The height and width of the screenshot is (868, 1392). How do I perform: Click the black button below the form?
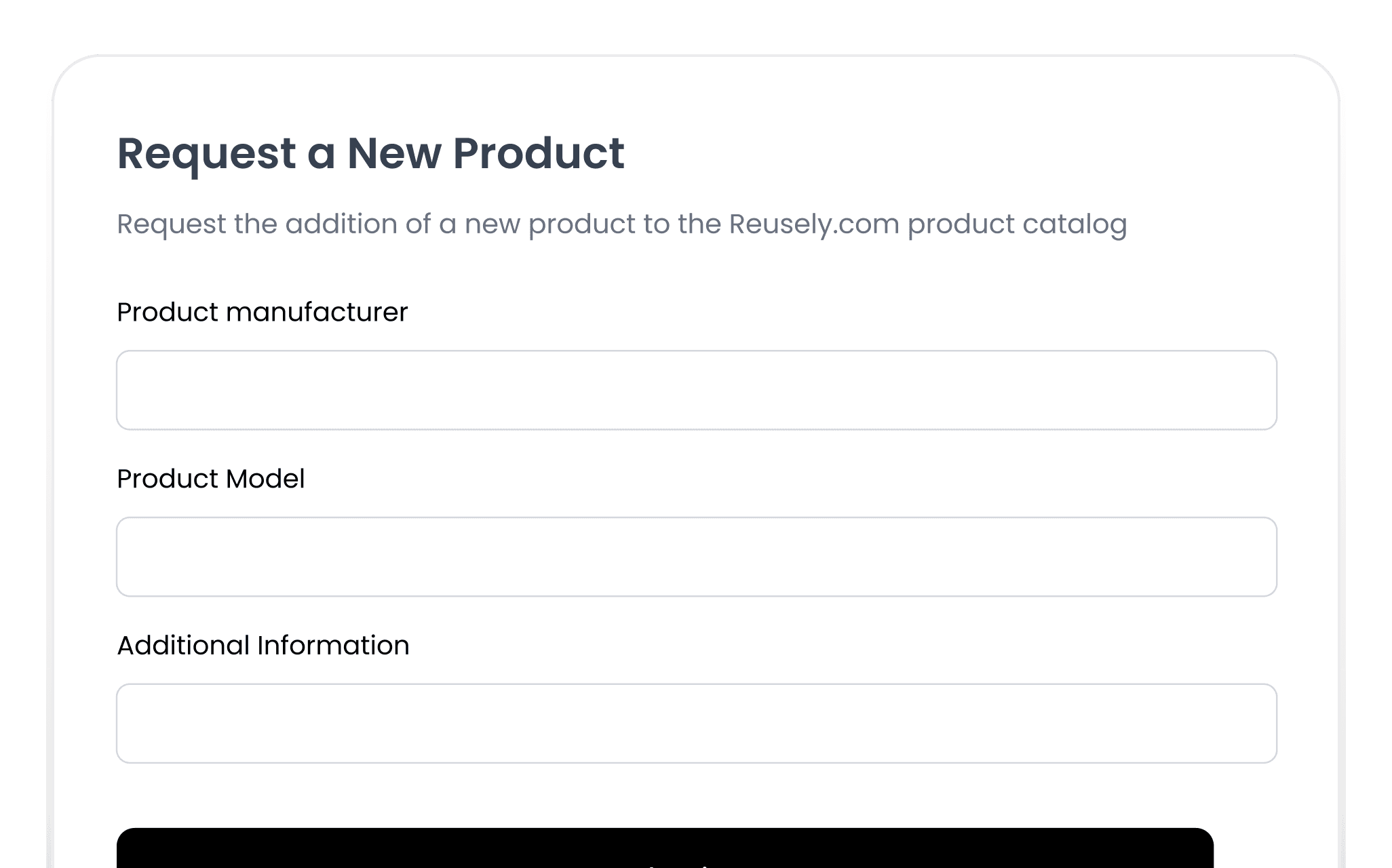[x=665, y=848]
